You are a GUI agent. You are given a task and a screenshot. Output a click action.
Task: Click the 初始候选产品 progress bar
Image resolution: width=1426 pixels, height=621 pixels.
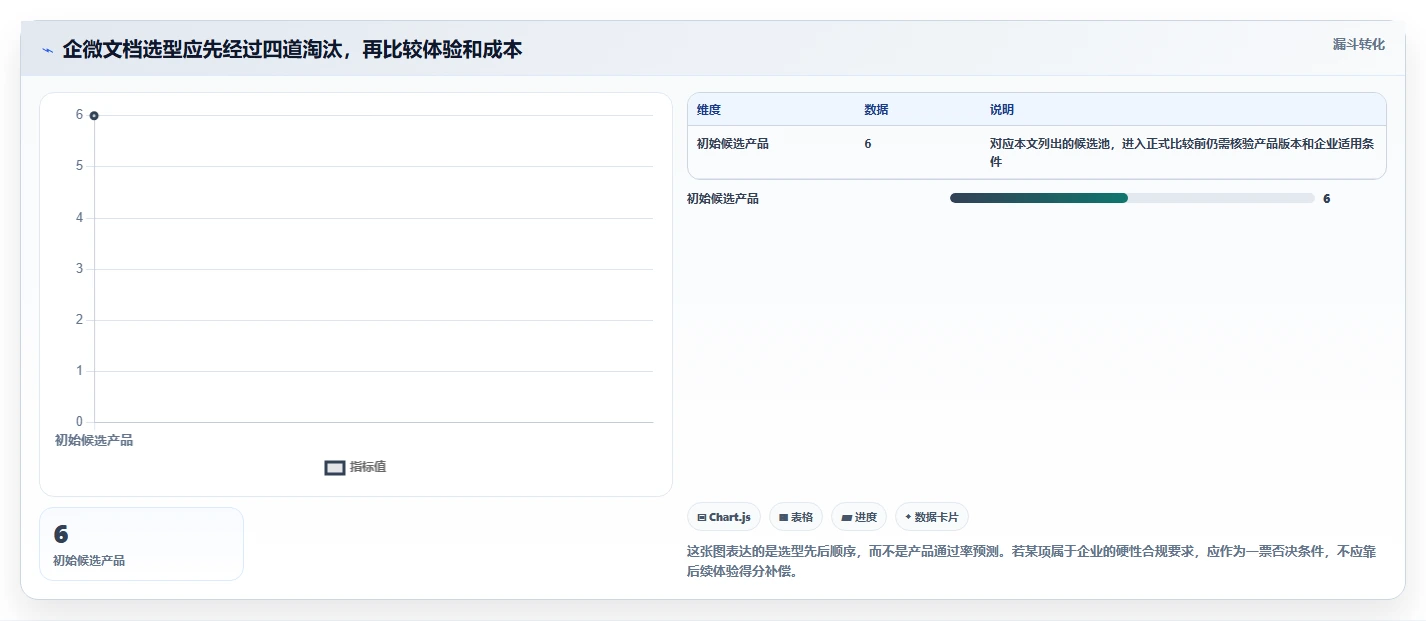1132,198
